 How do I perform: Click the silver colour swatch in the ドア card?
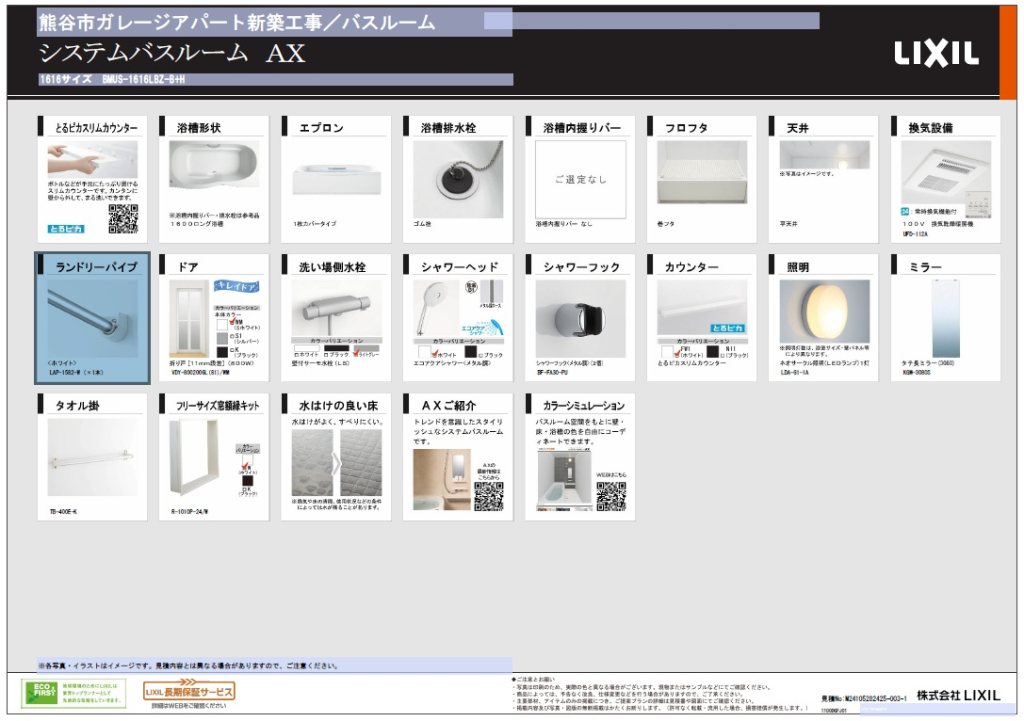(x=222, y=338)
